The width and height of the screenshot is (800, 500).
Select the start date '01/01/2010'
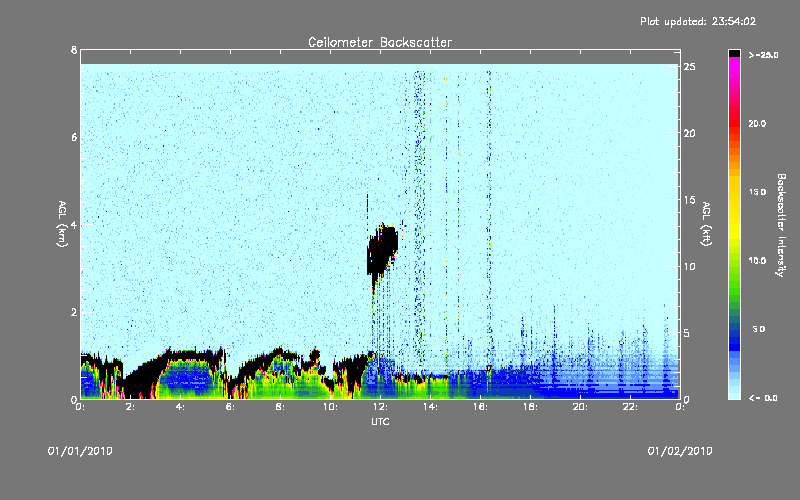tap(80, 452)
